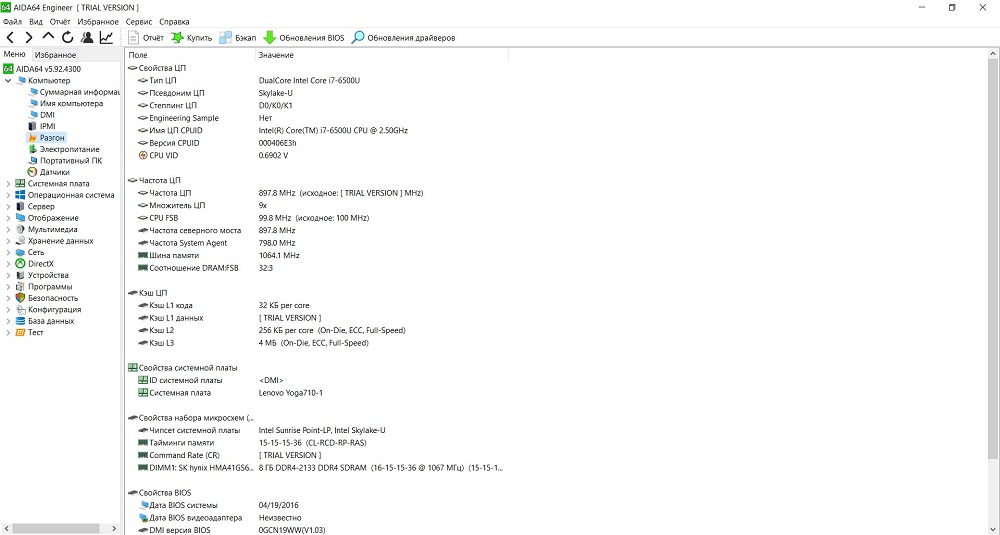Click the vertical scrollbar of the details pane
Image resolution: width=1000 pixels, height=535 pixels.
pyautogui.click(x=994, y=258)
